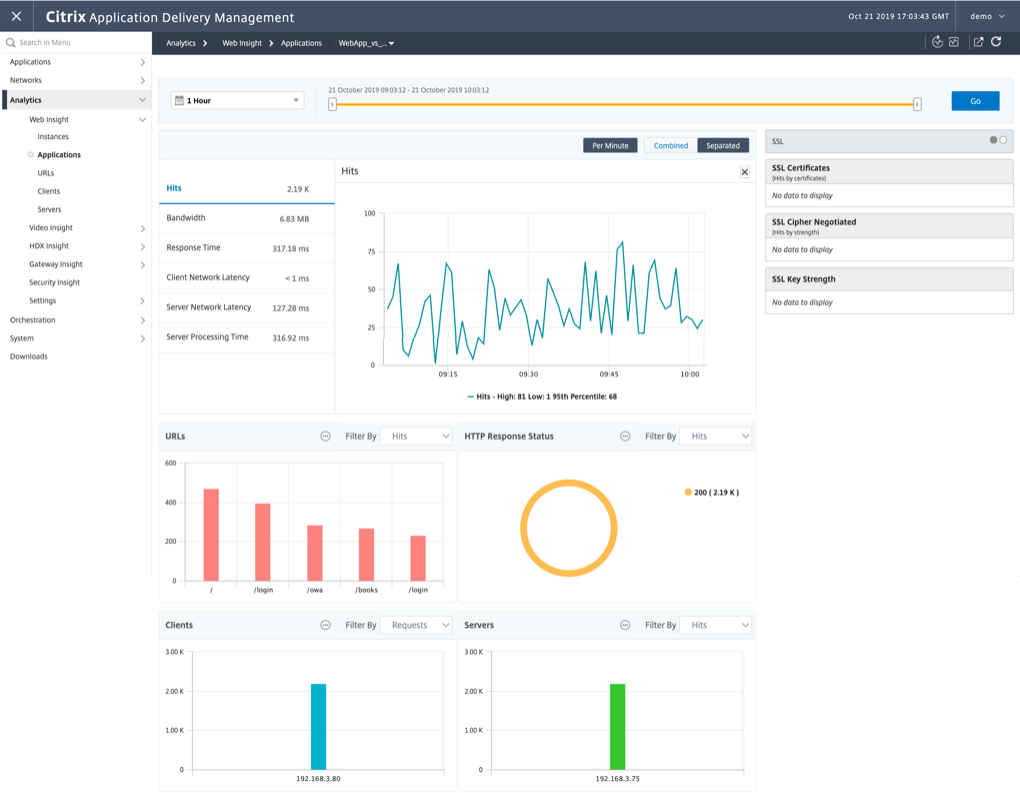Click the export arrow icon in toolbar
The height and width of the screenshot is (793, 1020).
[978, 42]
